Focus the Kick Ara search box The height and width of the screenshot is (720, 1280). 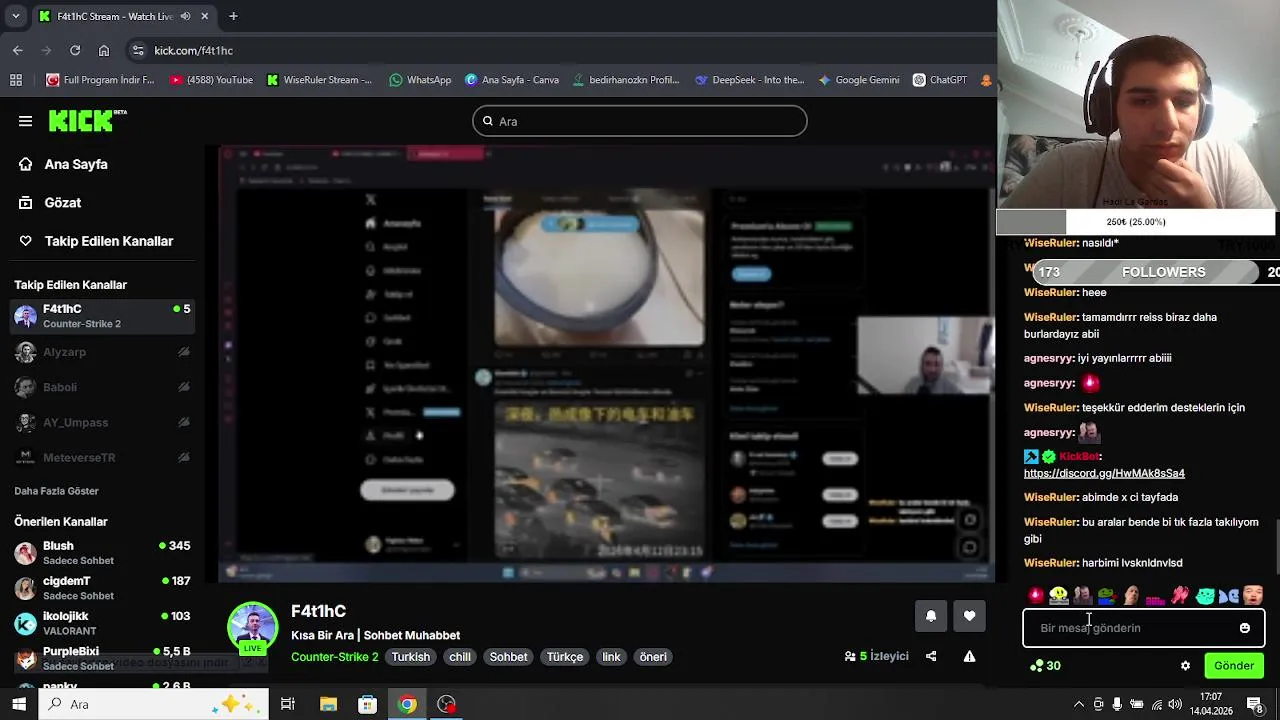[640, 121]
